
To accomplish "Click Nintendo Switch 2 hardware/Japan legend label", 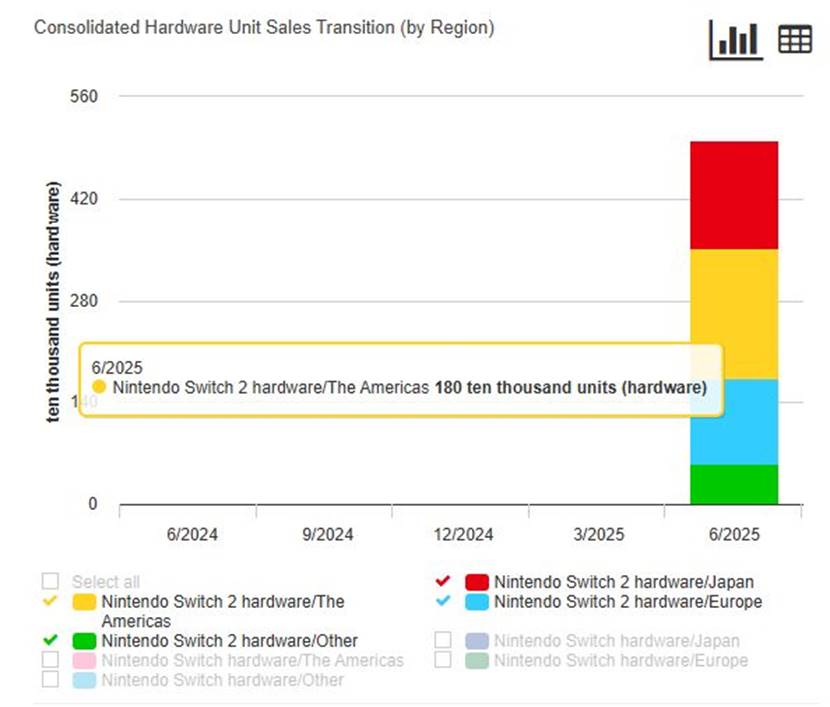I will click(624, 582).
